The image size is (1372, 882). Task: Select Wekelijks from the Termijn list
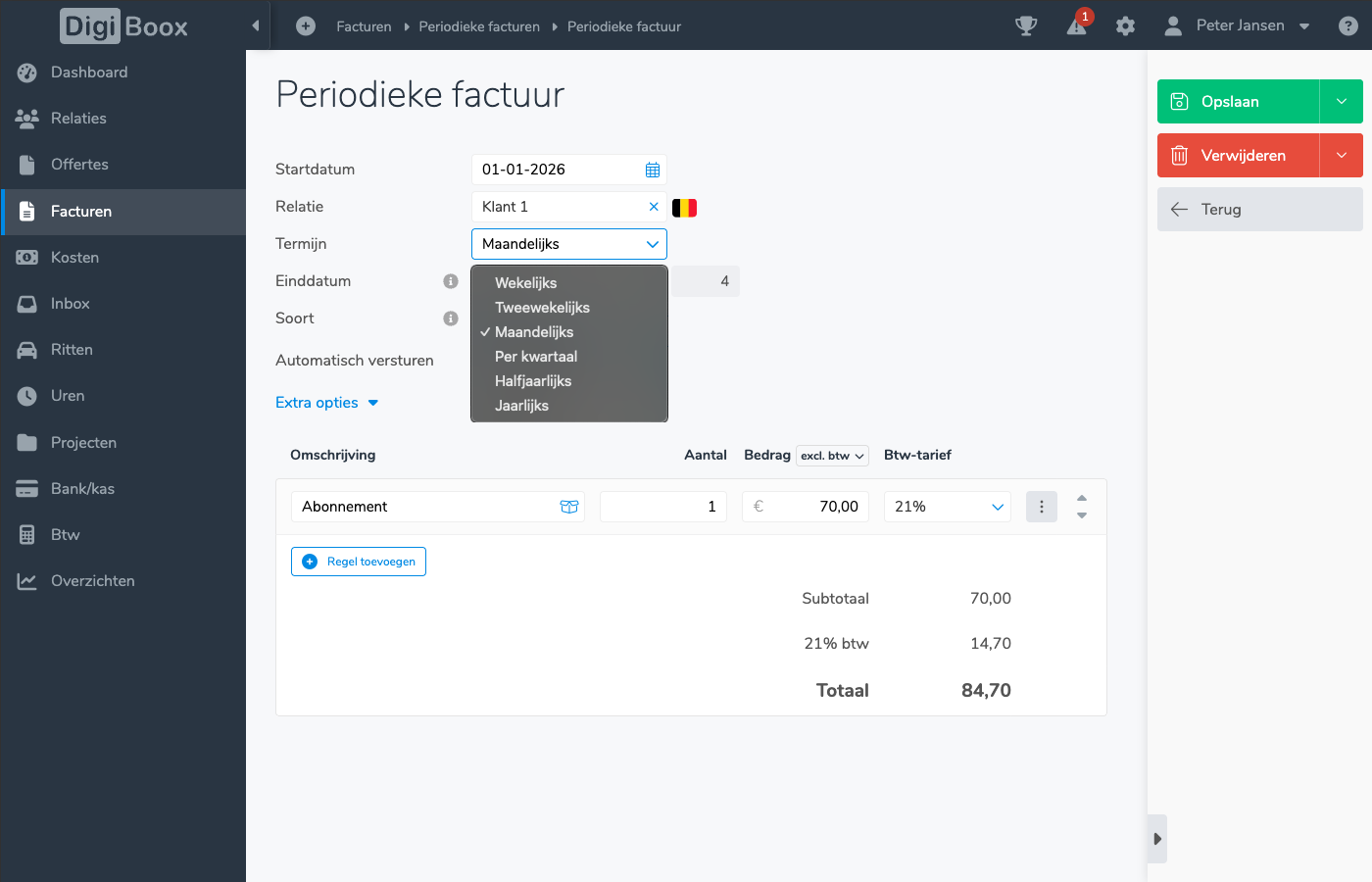[x=526, y=283]
